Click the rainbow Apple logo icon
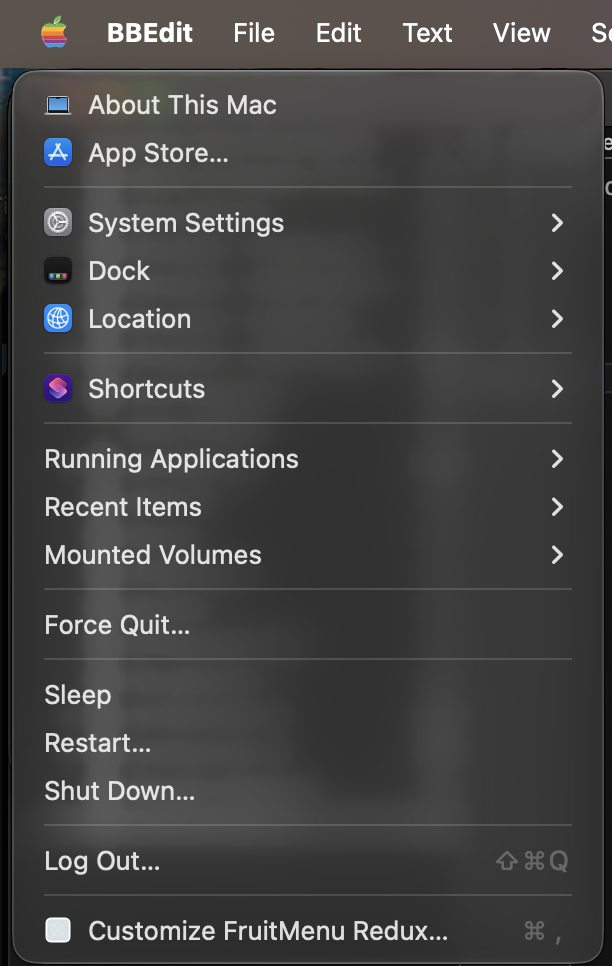This screenshot has width=612, height=966. pos(54,32)
